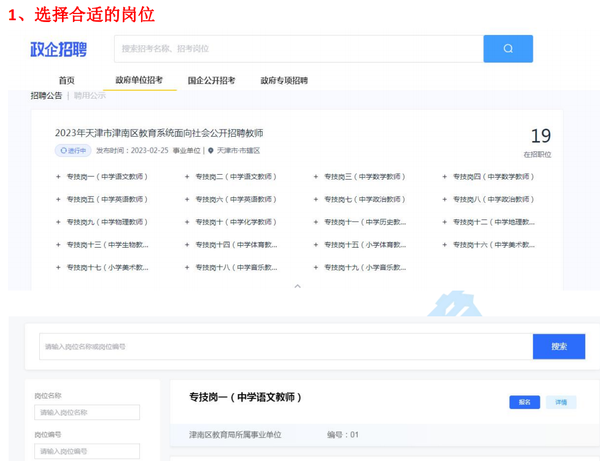
Task: Select the 聘用公示 sub-tab
Action: 90,96
